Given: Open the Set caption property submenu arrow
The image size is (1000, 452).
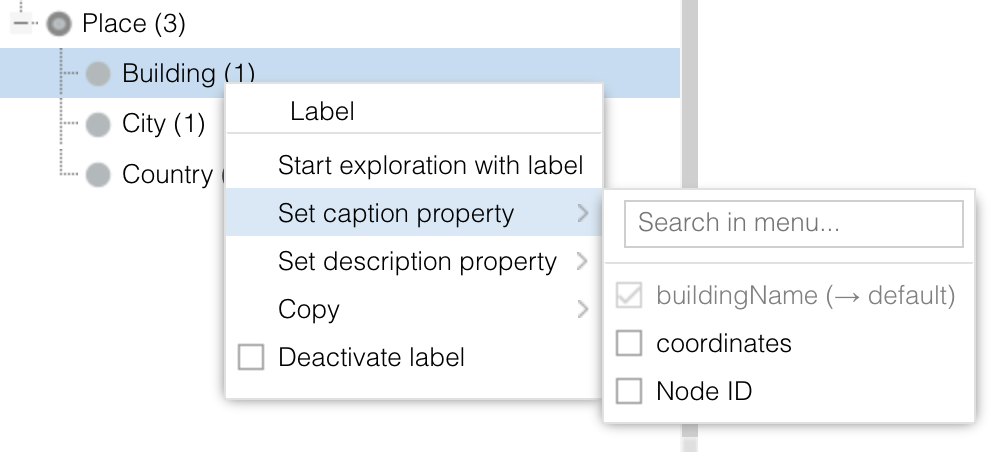Looking at the screenshot, I should (x=582, y=214).
